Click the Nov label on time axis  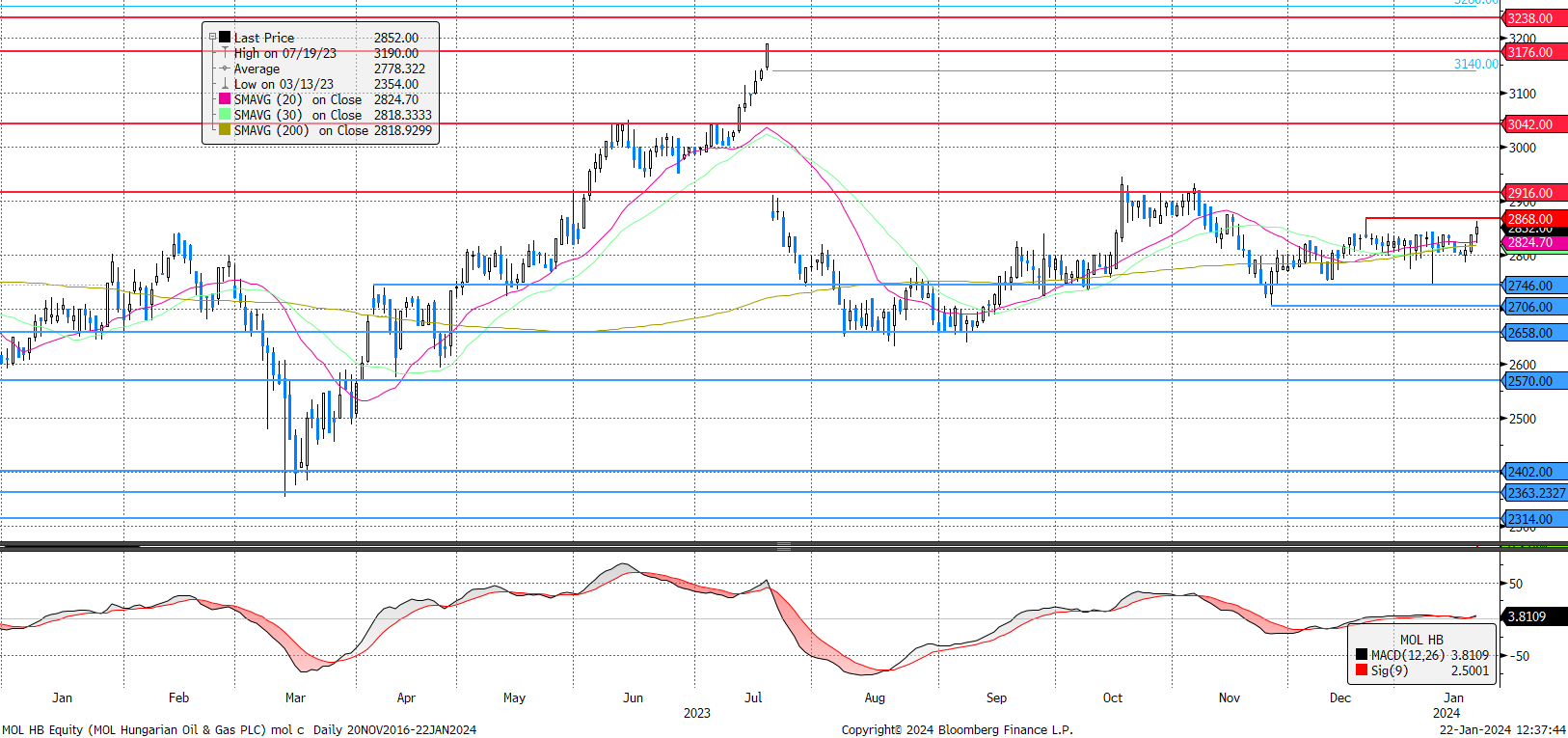pyautogui.click(x=1229, y=697)
